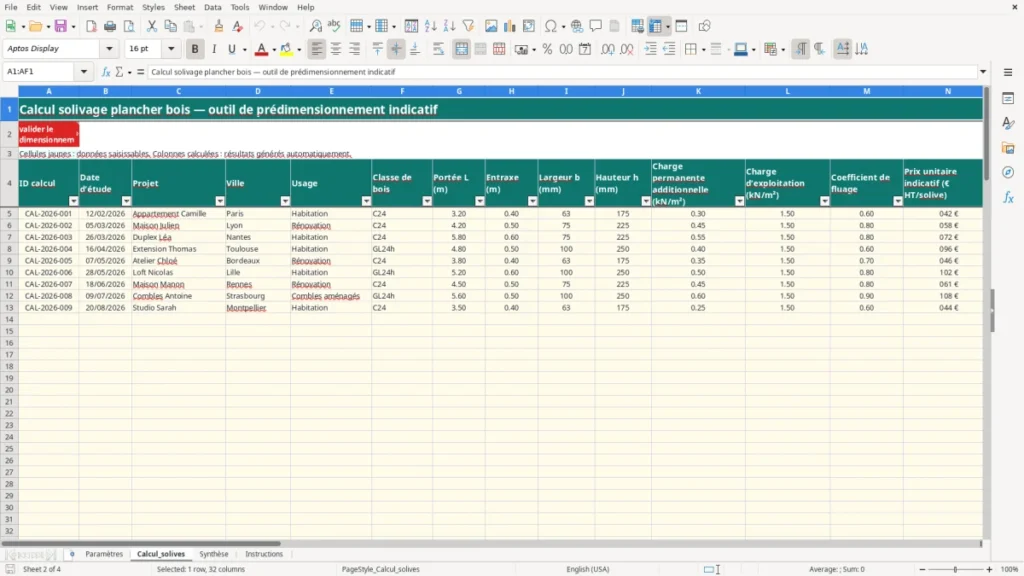The width and height of the screenshot is (1024, 576).
Task: Click the Cut scissors icon
Action: [152, 26]
